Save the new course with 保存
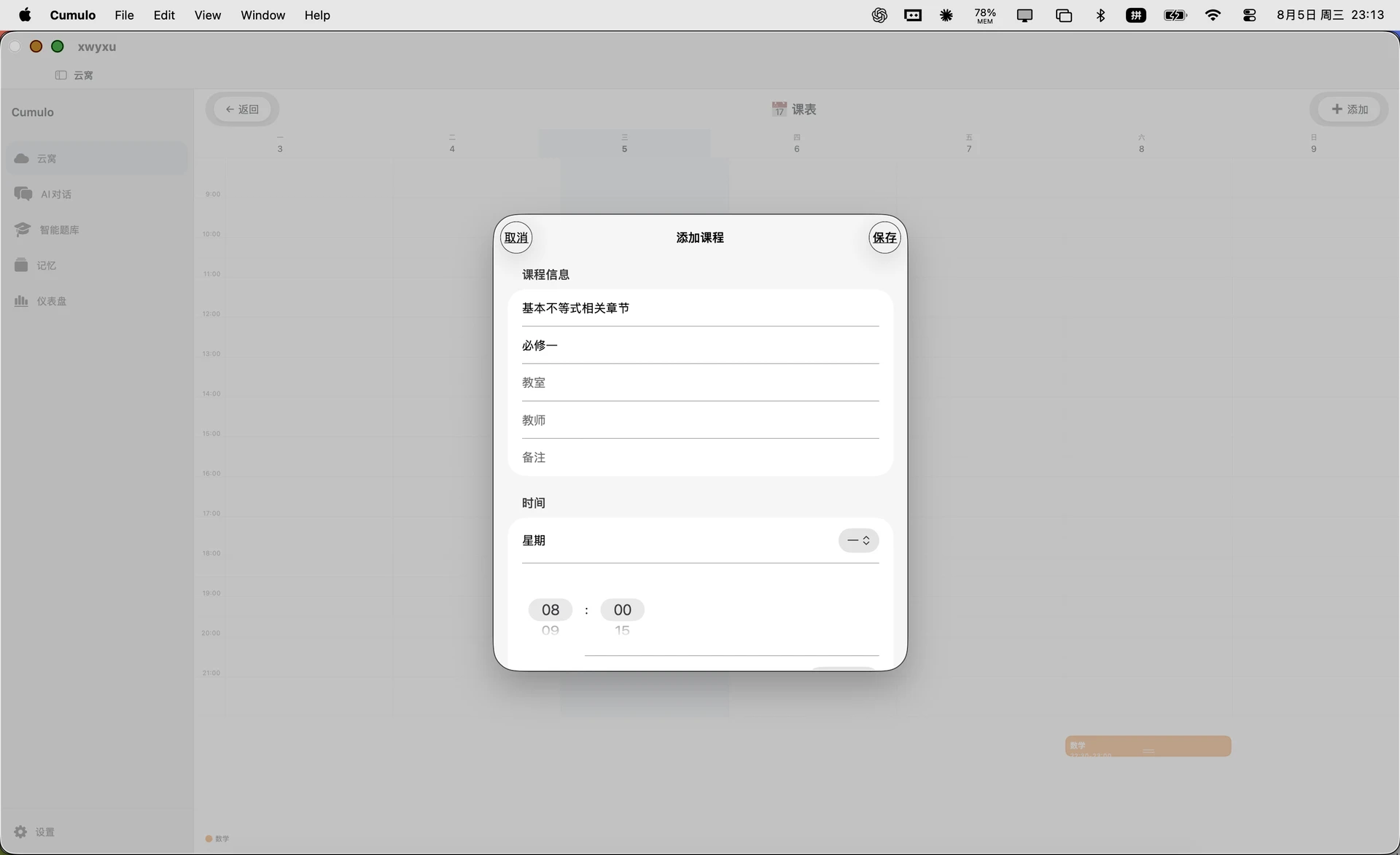 (x=884, y=238)
